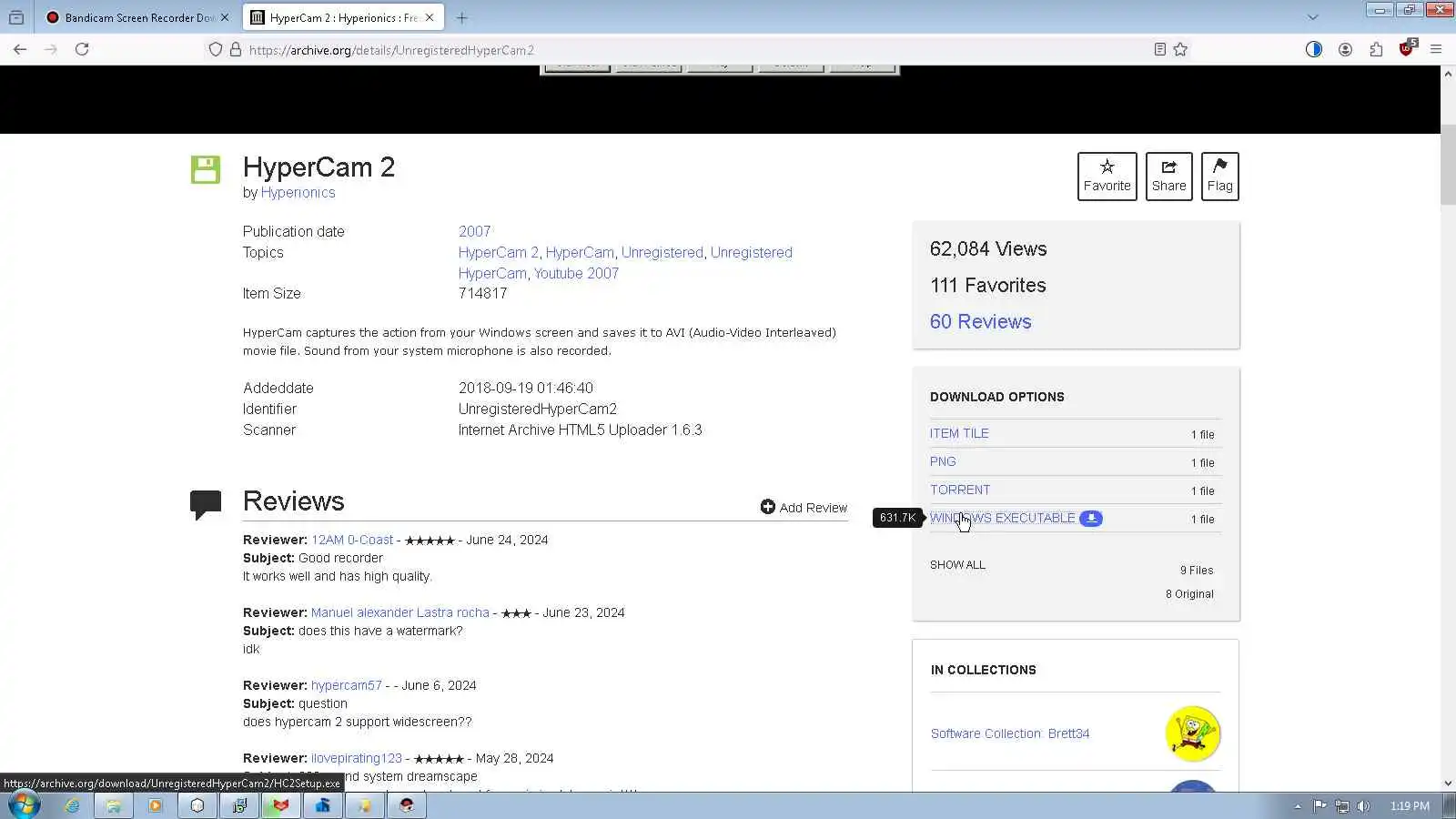
Task: Open the Youtube 2007 topic link
Action: tap(576, 274)
